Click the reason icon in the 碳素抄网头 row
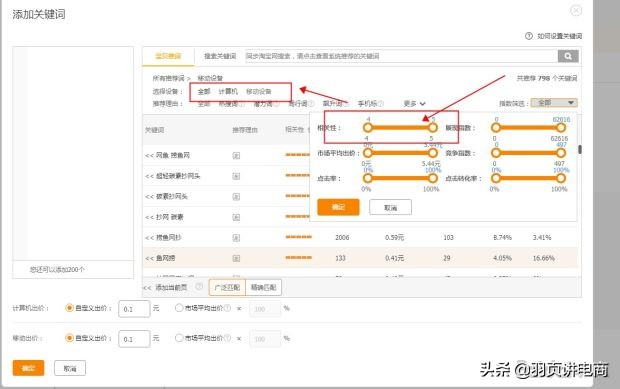The width and height of the screenshot is (620, 389). [x=236, y=196]
